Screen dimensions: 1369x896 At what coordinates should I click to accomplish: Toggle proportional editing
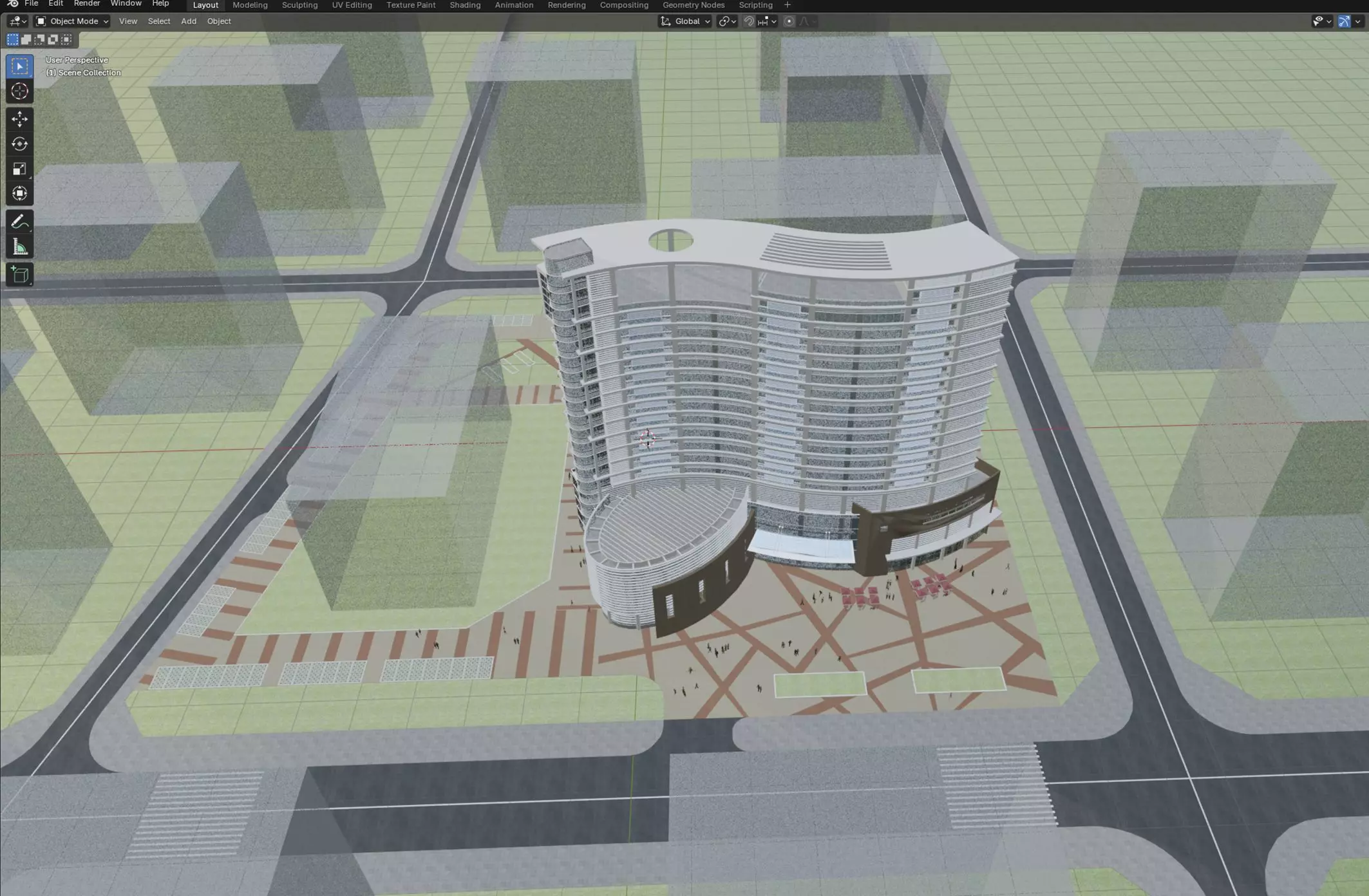point(789,21)
